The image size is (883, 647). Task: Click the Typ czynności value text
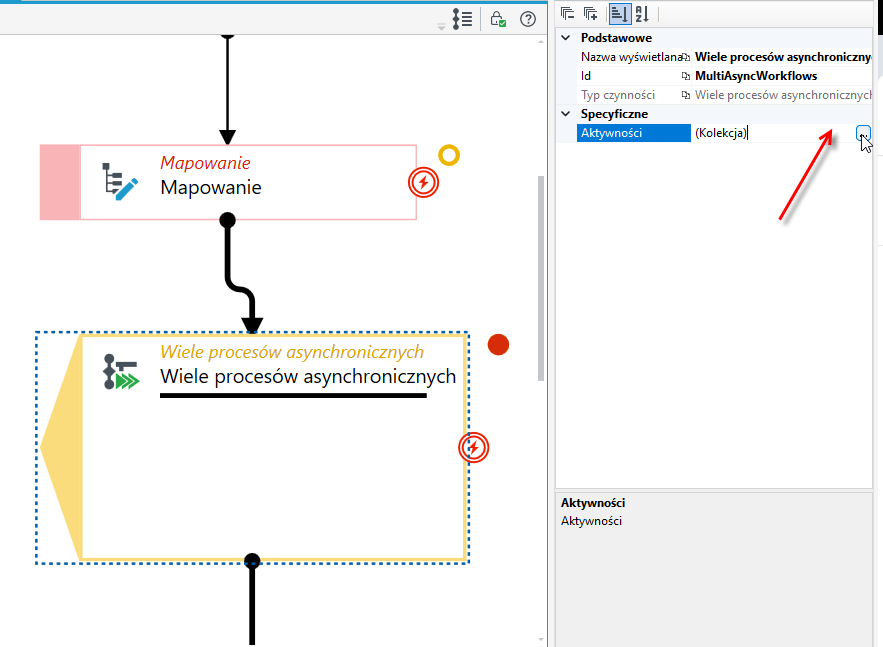(783, 95)
